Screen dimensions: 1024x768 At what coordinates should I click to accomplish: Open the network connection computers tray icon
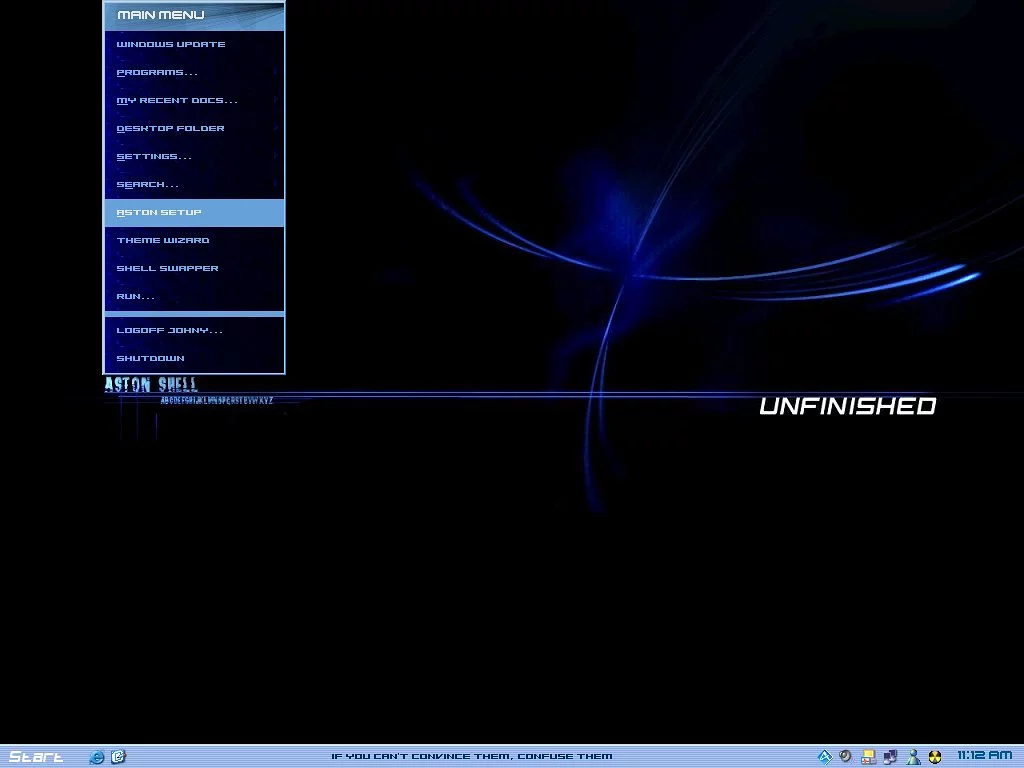(890, 757)
